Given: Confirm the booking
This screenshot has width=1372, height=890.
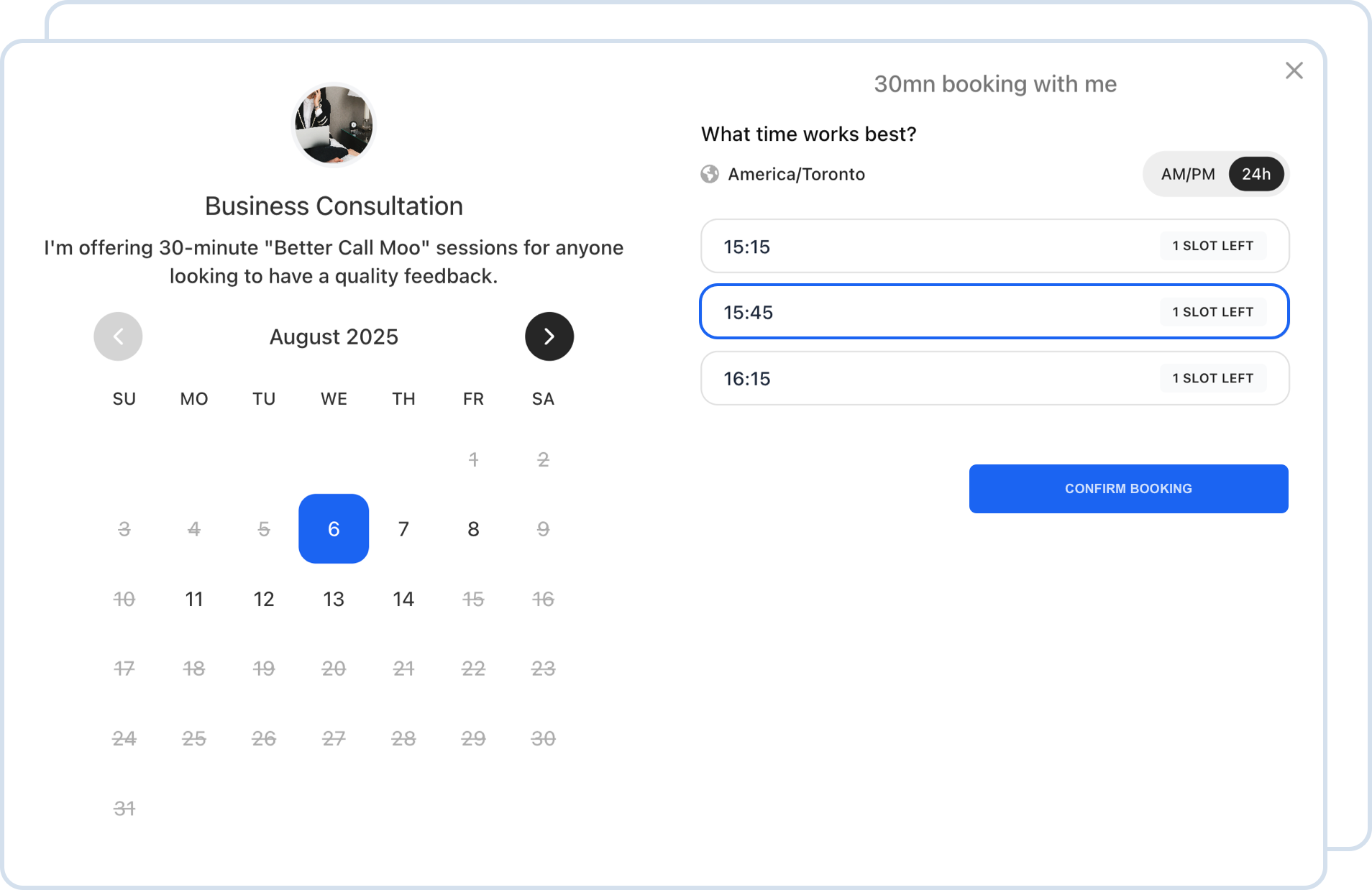Looking at the screenshot, I should click(1128, 489).
